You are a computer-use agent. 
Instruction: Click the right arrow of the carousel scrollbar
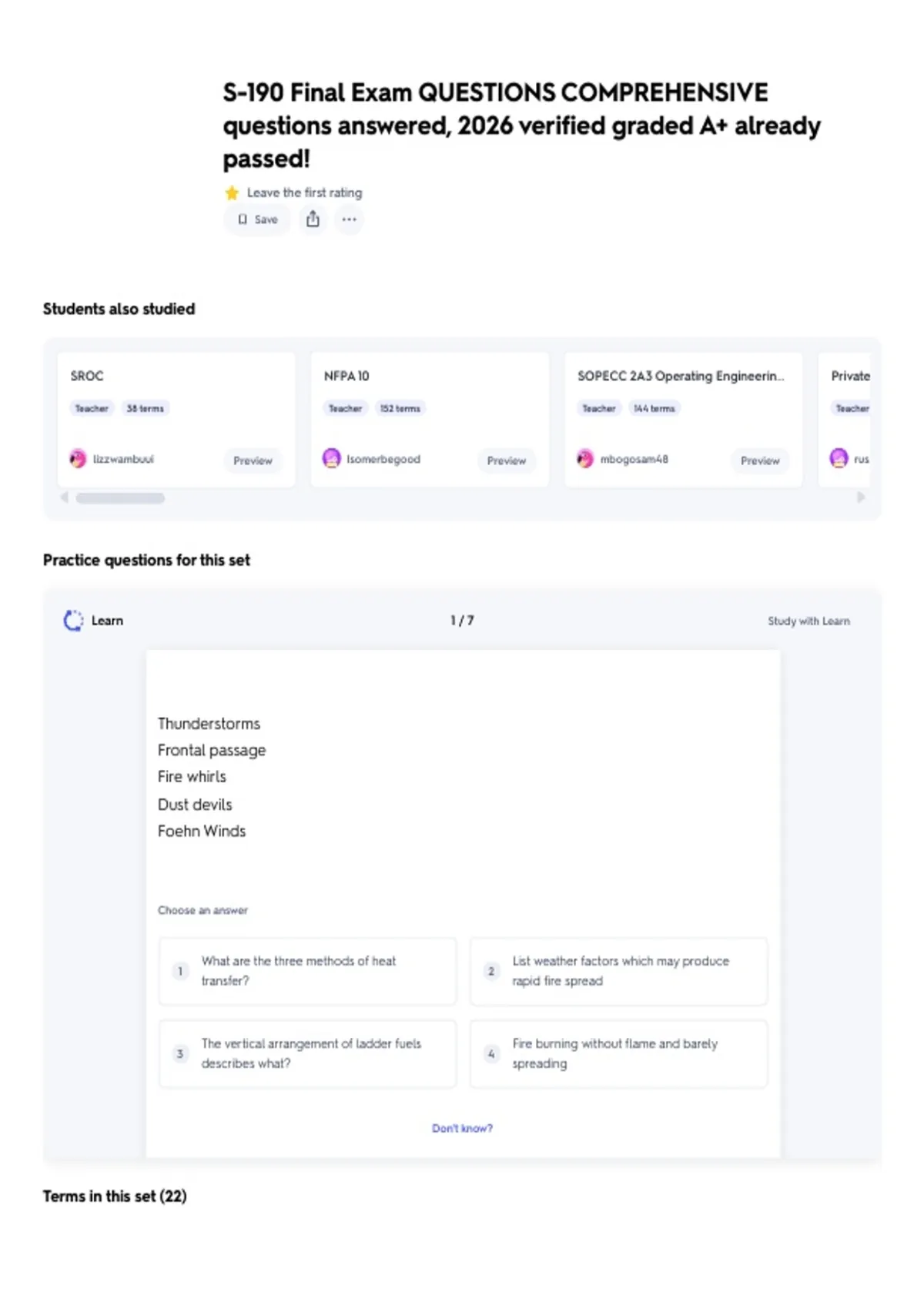[x=861, y=497]
